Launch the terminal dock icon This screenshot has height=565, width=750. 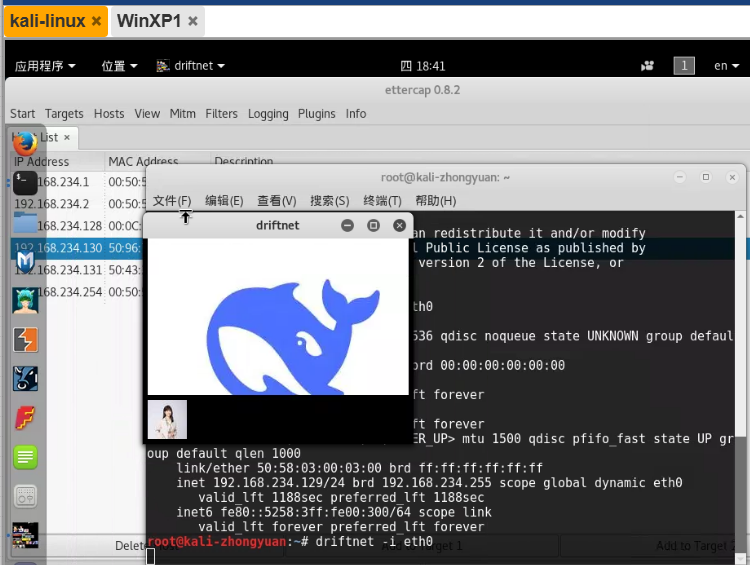tap(25, 183)
